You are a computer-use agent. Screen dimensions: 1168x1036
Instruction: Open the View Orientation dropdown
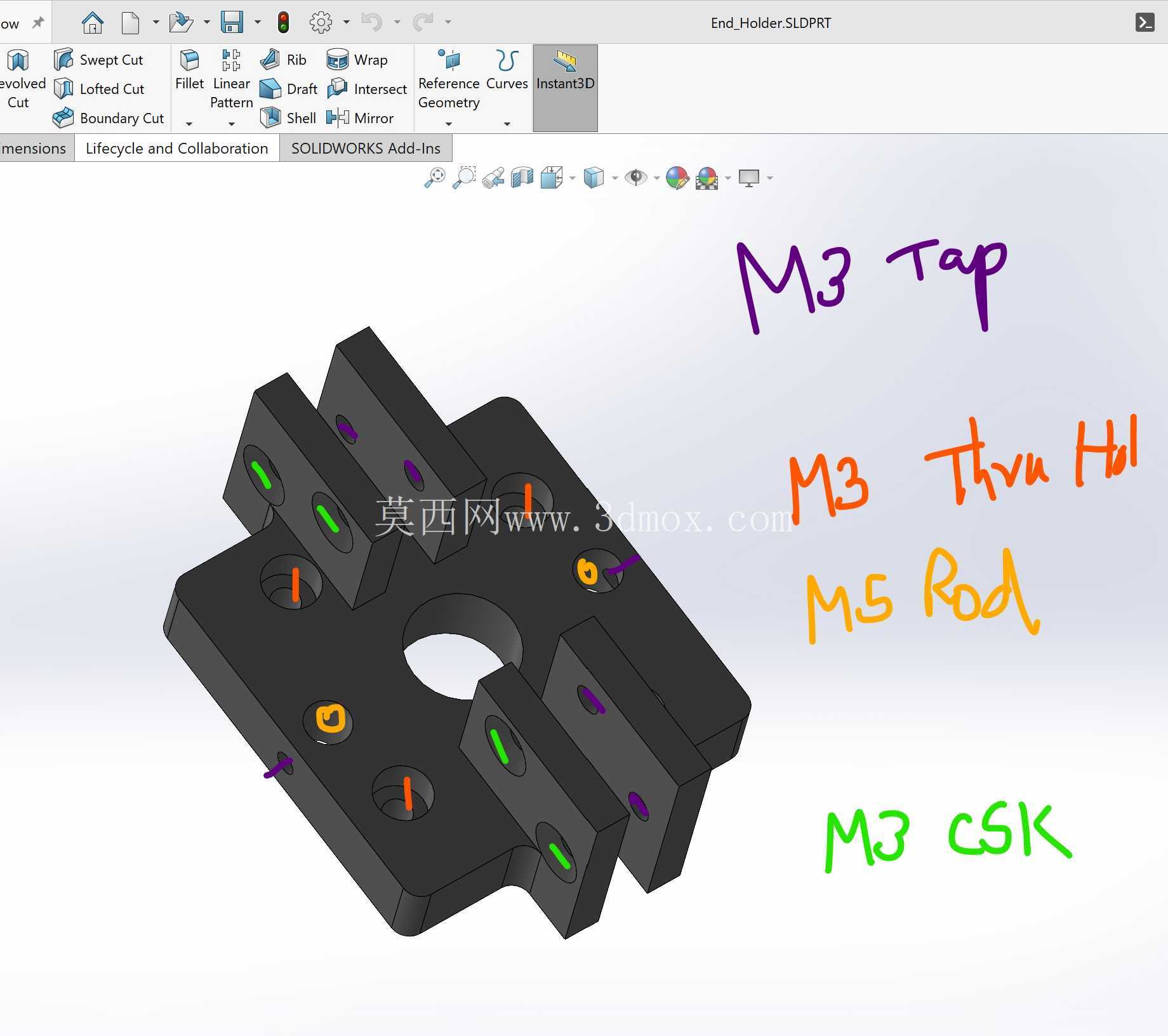coord(572,178)
